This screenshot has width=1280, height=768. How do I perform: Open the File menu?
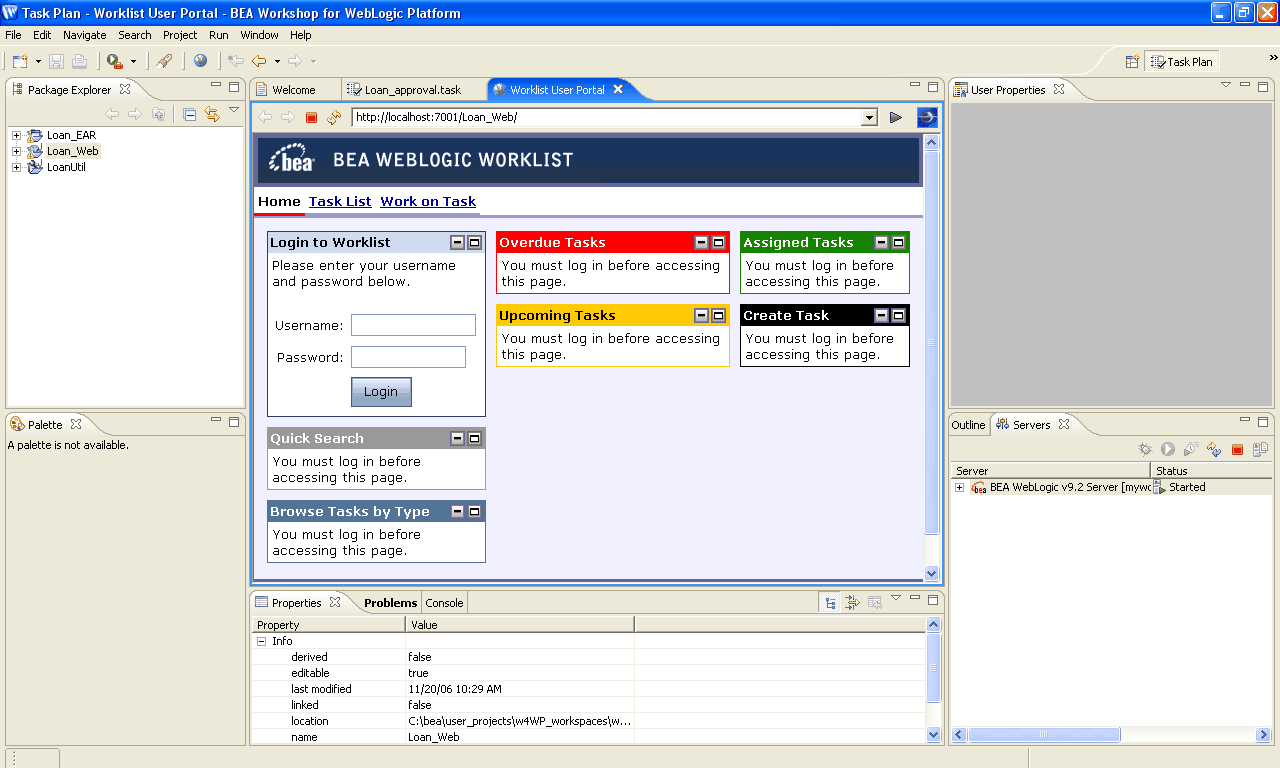pyautogui.click(x=13, y=35)
